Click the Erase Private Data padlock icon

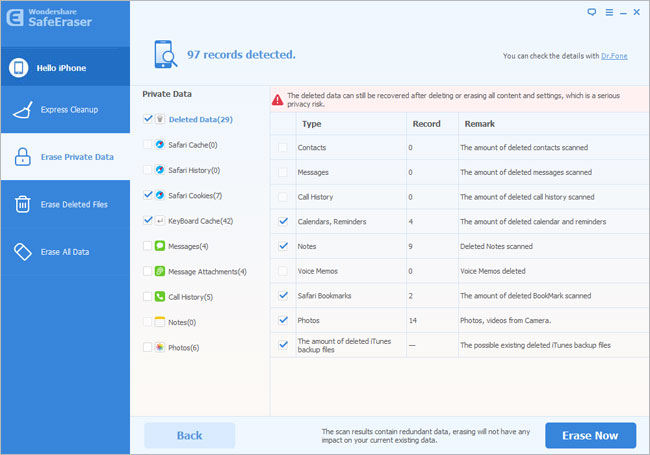pos(22,157)
